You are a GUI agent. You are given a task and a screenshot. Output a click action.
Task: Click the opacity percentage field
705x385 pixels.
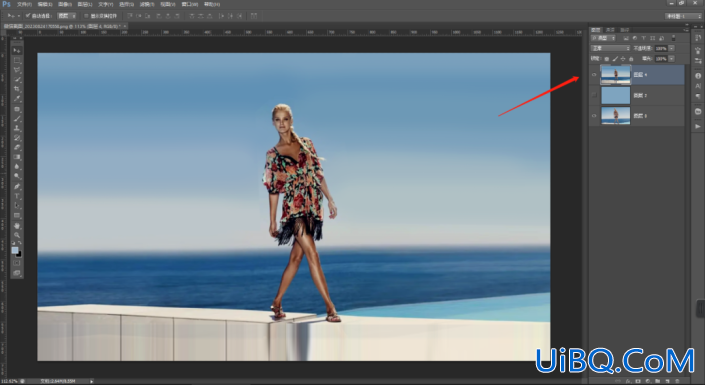(x=661, y=48)
